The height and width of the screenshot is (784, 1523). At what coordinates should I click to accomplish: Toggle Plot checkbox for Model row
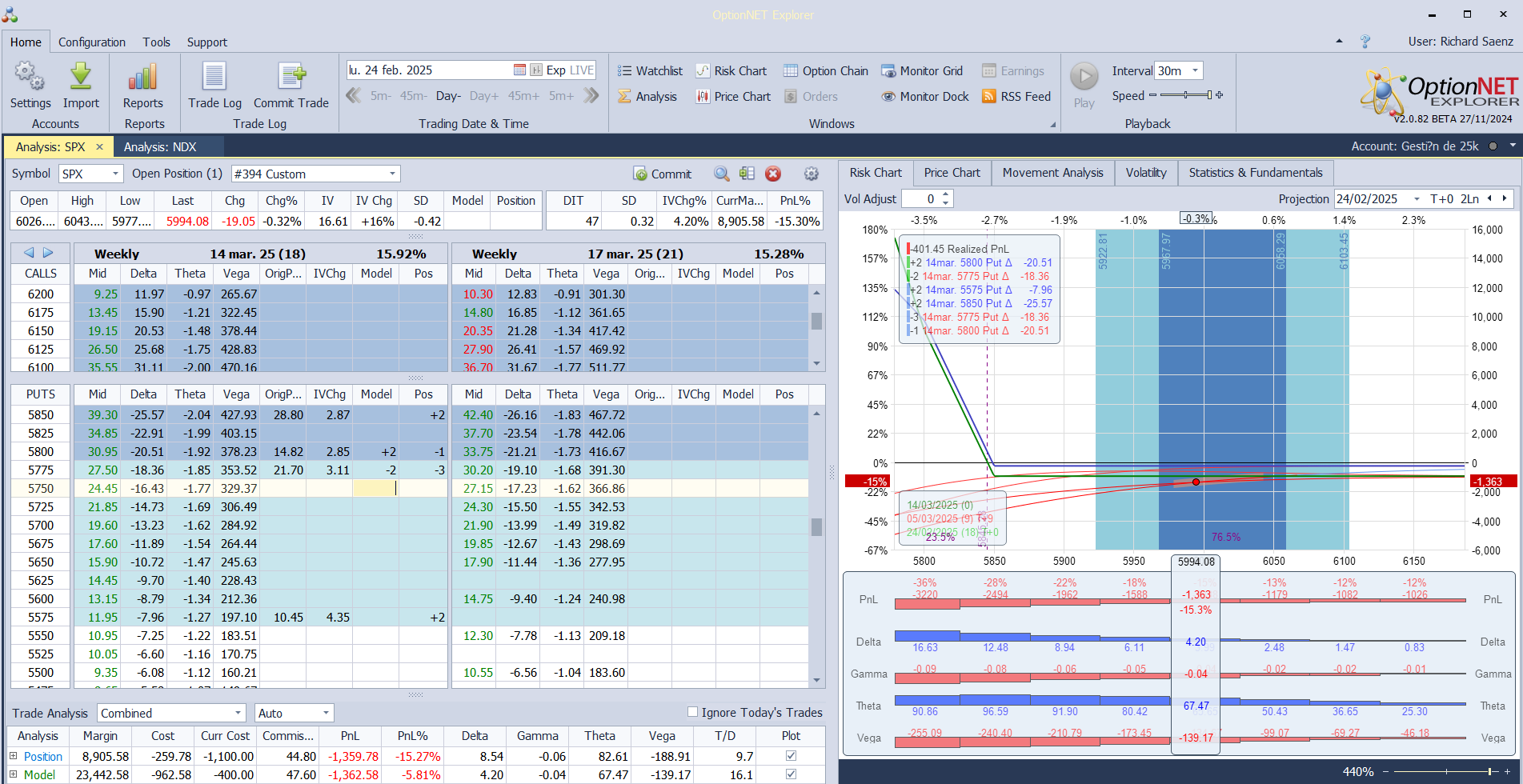(x=791, y=774)
